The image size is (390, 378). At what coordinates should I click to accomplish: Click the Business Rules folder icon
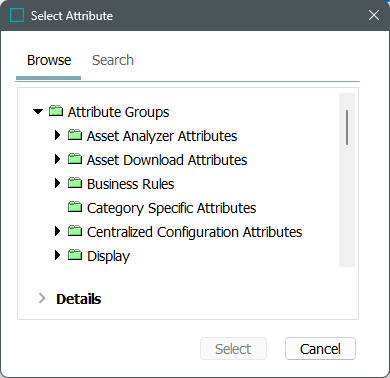[x=75, y=183]
